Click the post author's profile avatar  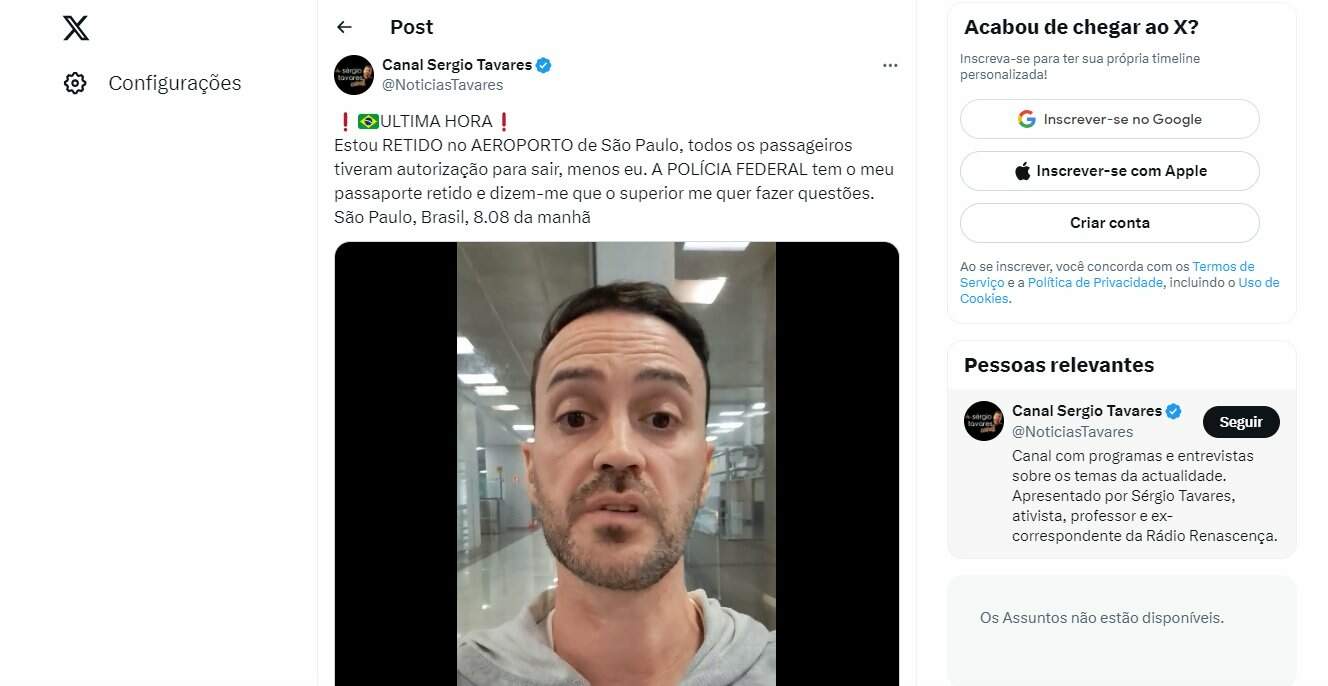[x=354, y=75]
